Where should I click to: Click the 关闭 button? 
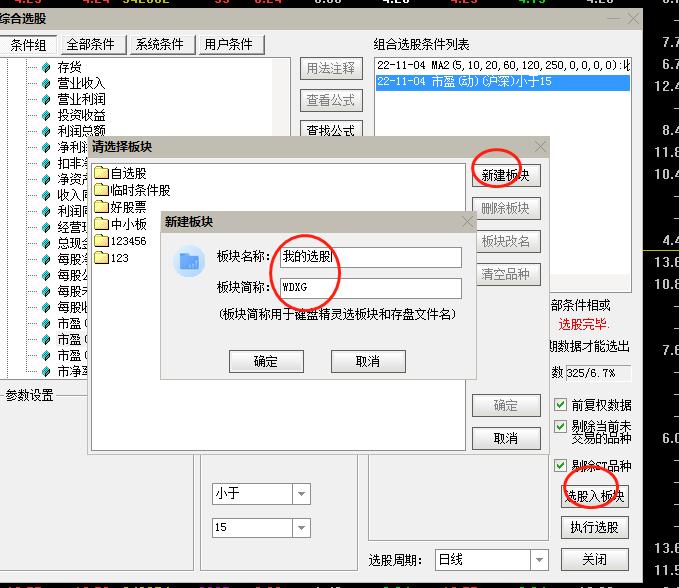pyautogui.click(x=595, y=559)
